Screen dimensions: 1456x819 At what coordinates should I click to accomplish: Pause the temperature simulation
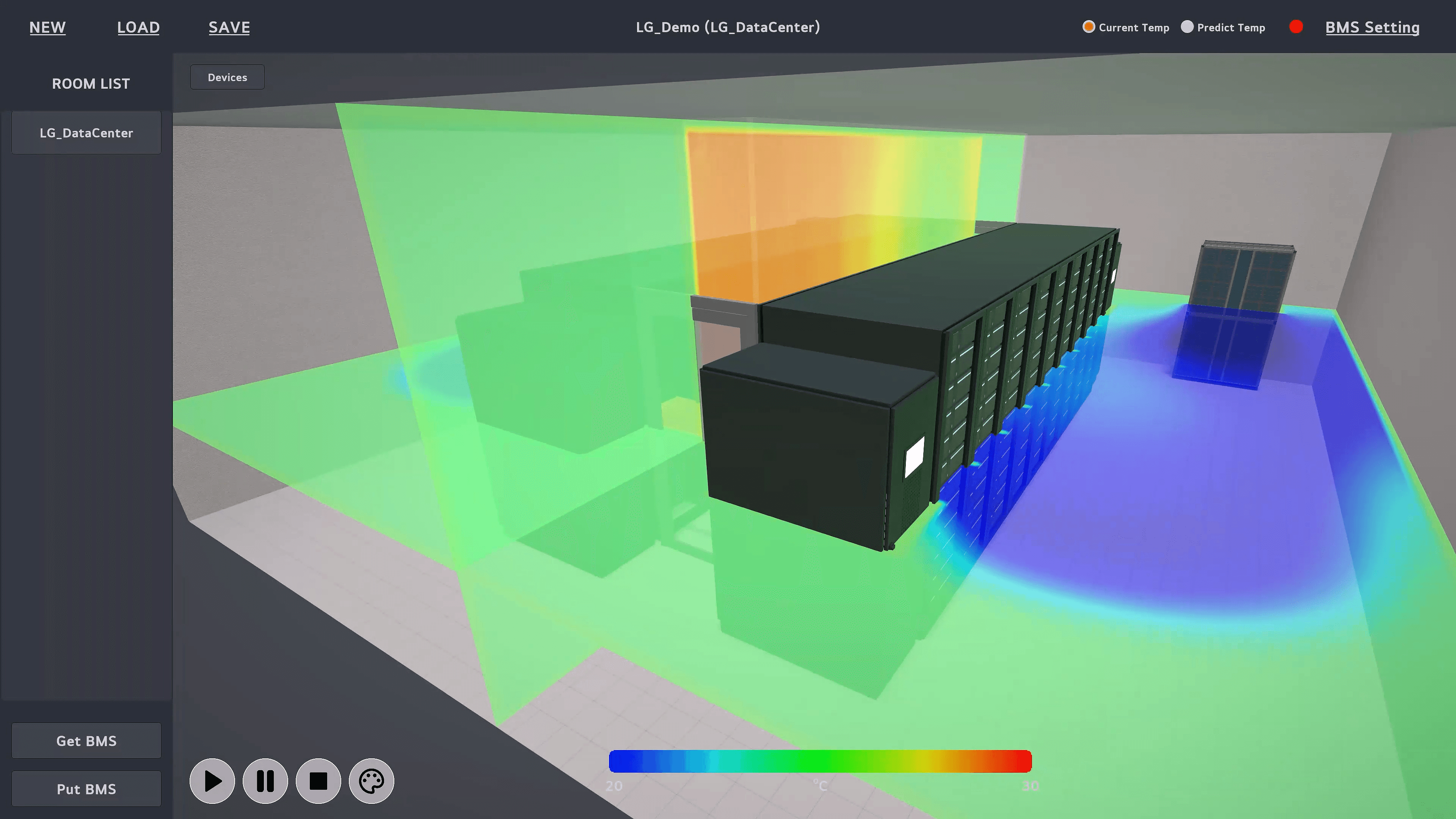[x=265, y=781]
